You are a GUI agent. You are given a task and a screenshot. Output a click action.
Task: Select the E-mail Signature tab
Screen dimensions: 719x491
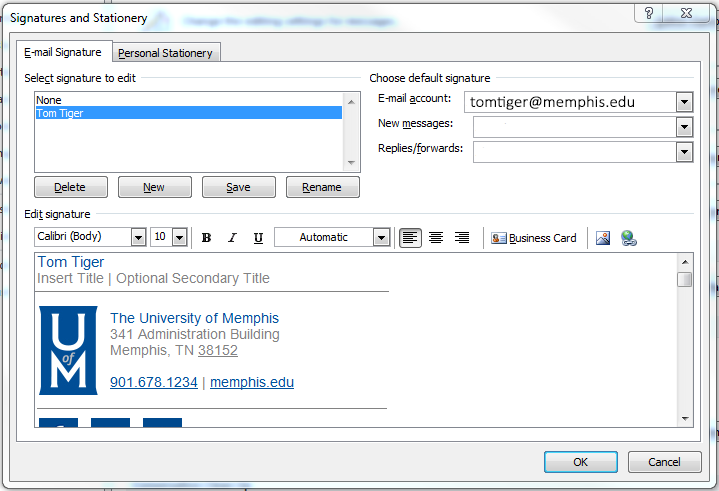pyautogui.click(x=63, y=52)
